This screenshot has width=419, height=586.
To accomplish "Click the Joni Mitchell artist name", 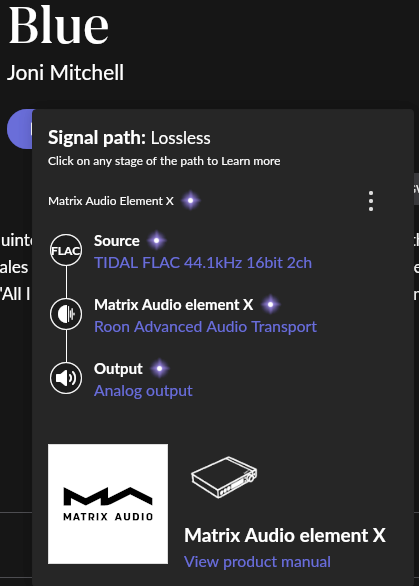I will pos(65,73).
